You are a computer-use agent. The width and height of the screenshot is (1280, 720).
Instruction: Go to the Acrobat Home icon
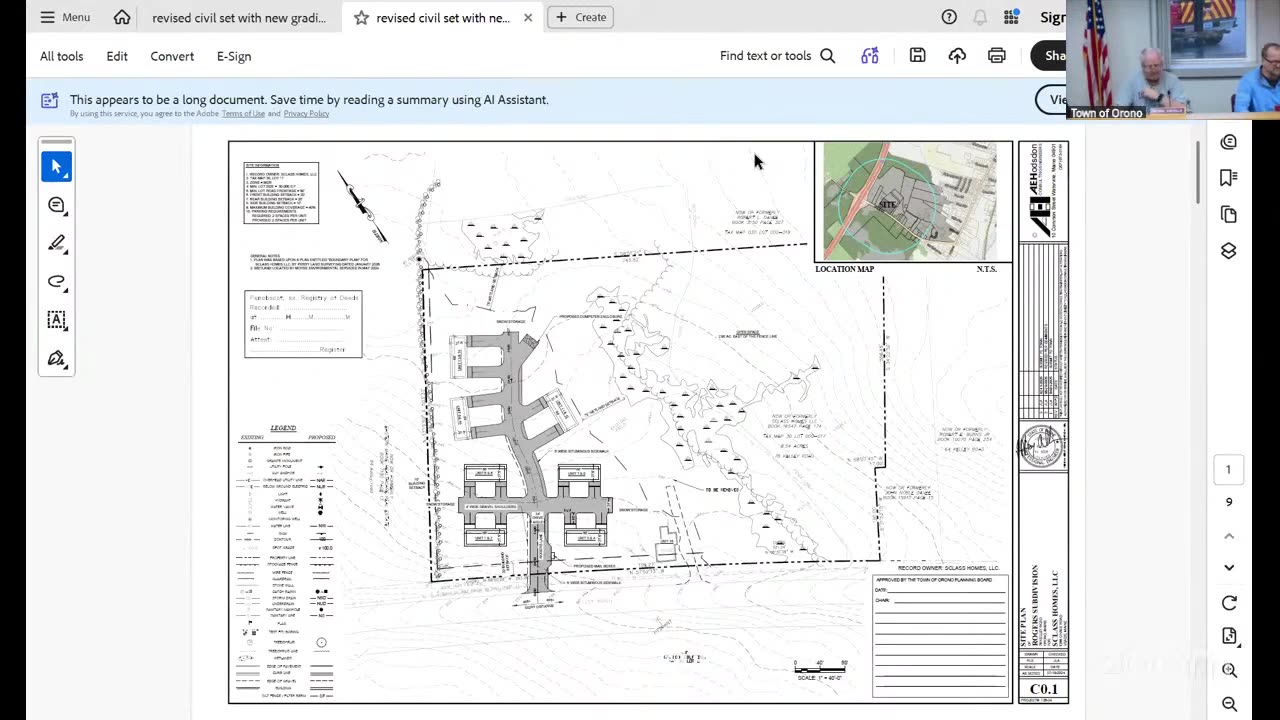[122, 17]
